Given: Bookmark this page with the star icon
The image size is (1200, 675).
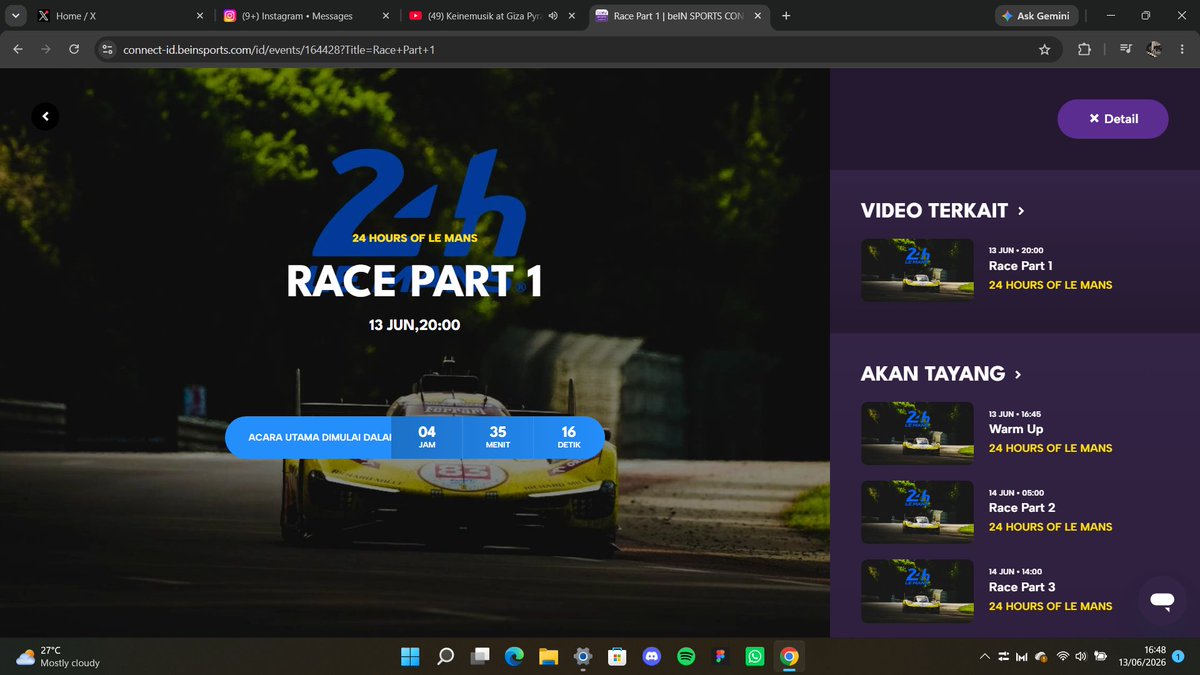Looking at the screenshot, I should coord(1044,49).
